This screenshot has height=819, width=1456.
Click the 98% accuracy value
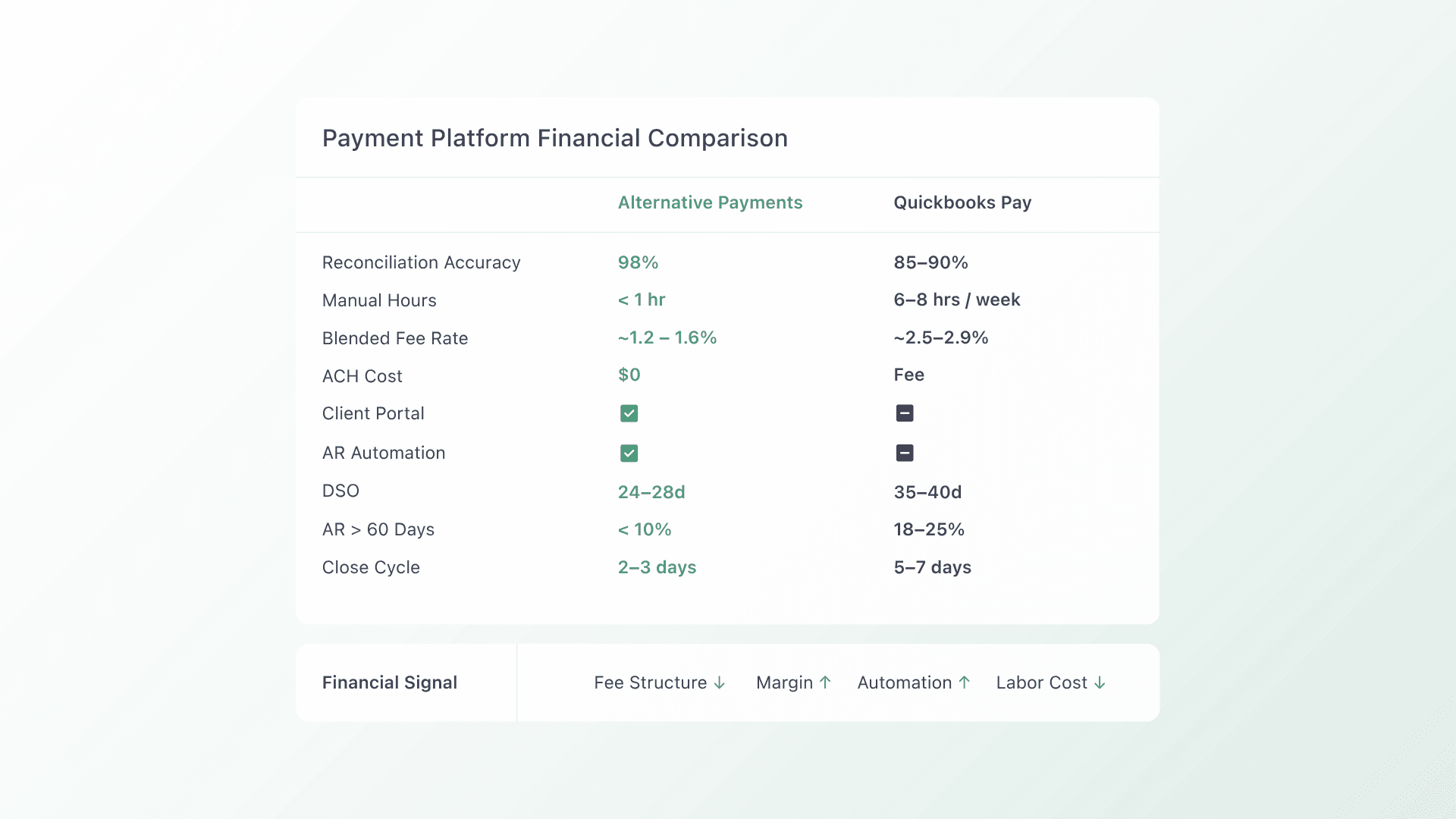[x=638, y=262]
